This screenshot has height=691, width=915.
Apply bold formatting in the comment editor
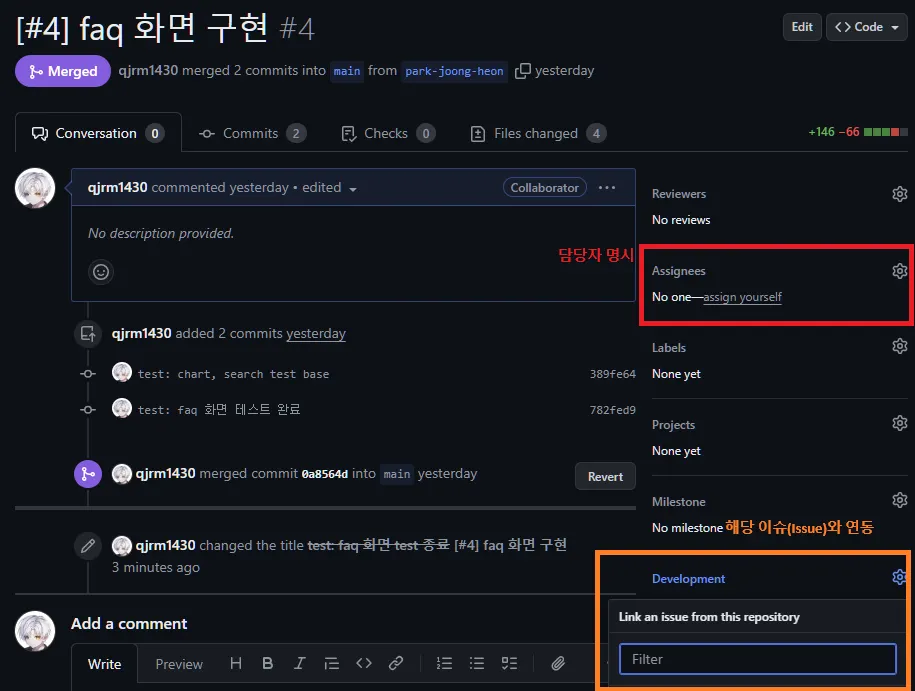tap(267, 663)
